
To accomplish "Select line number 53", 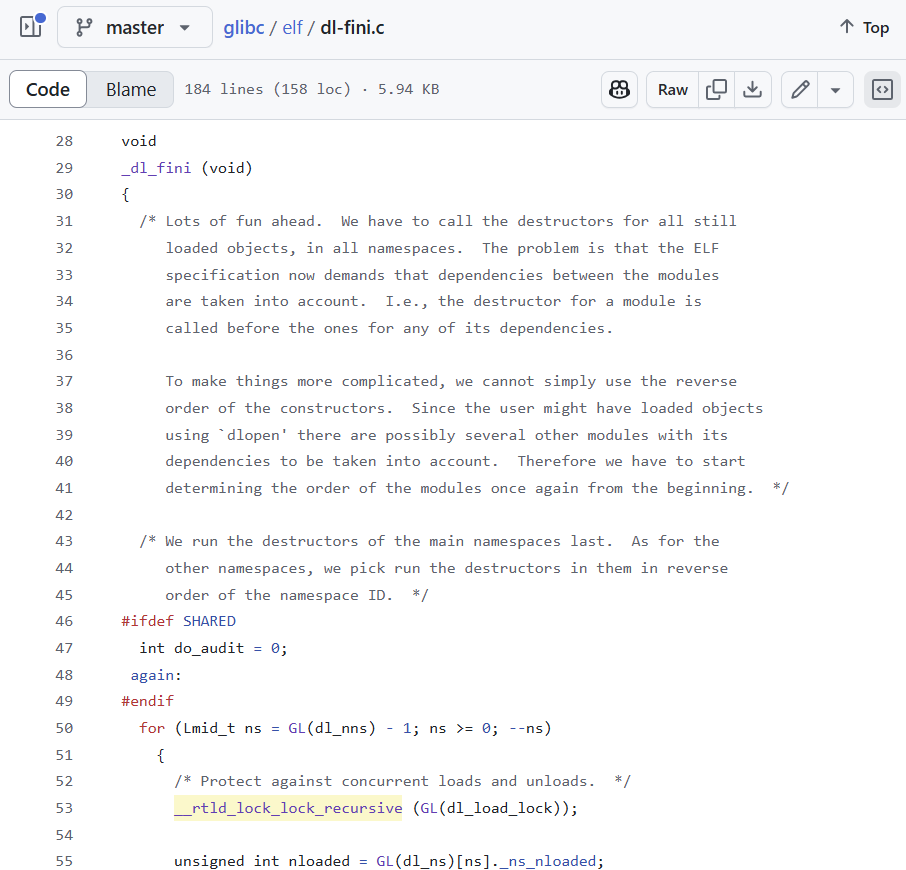I will tap(64, 808).
